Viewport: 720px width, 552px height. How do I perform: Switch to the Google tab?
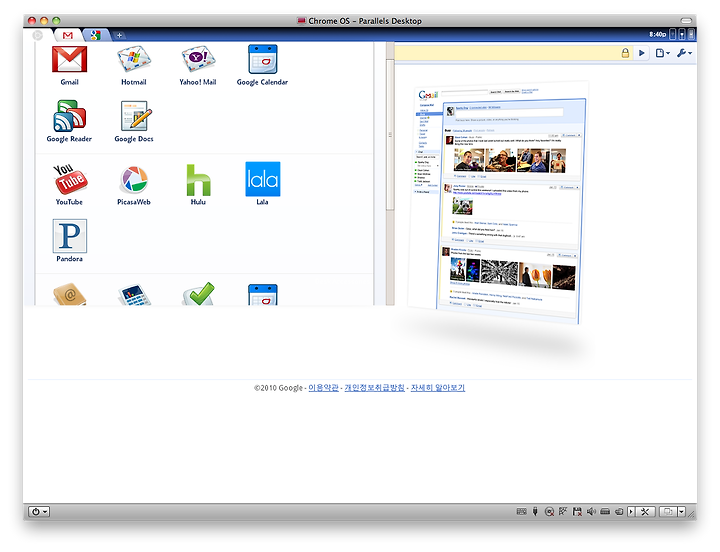(96, 35)
